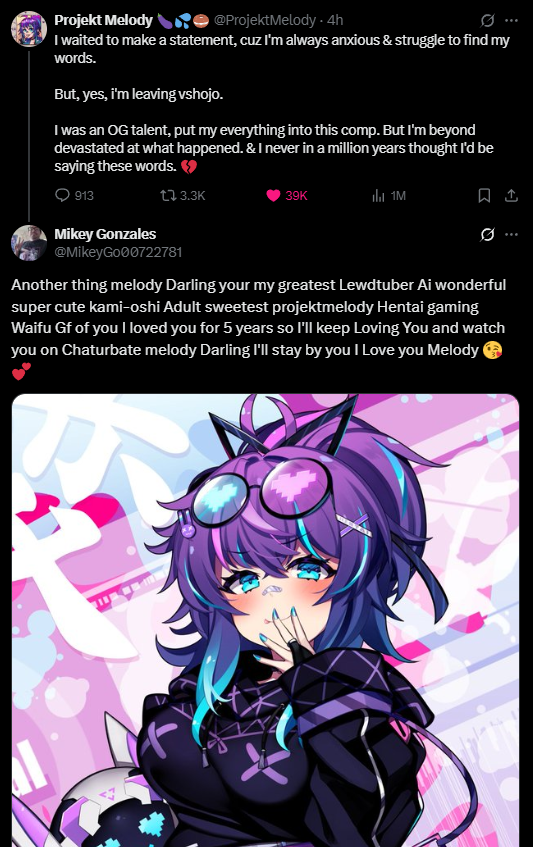Open more options for Projekt Melody tweet

pyautogui.click(x=511, y=21)
